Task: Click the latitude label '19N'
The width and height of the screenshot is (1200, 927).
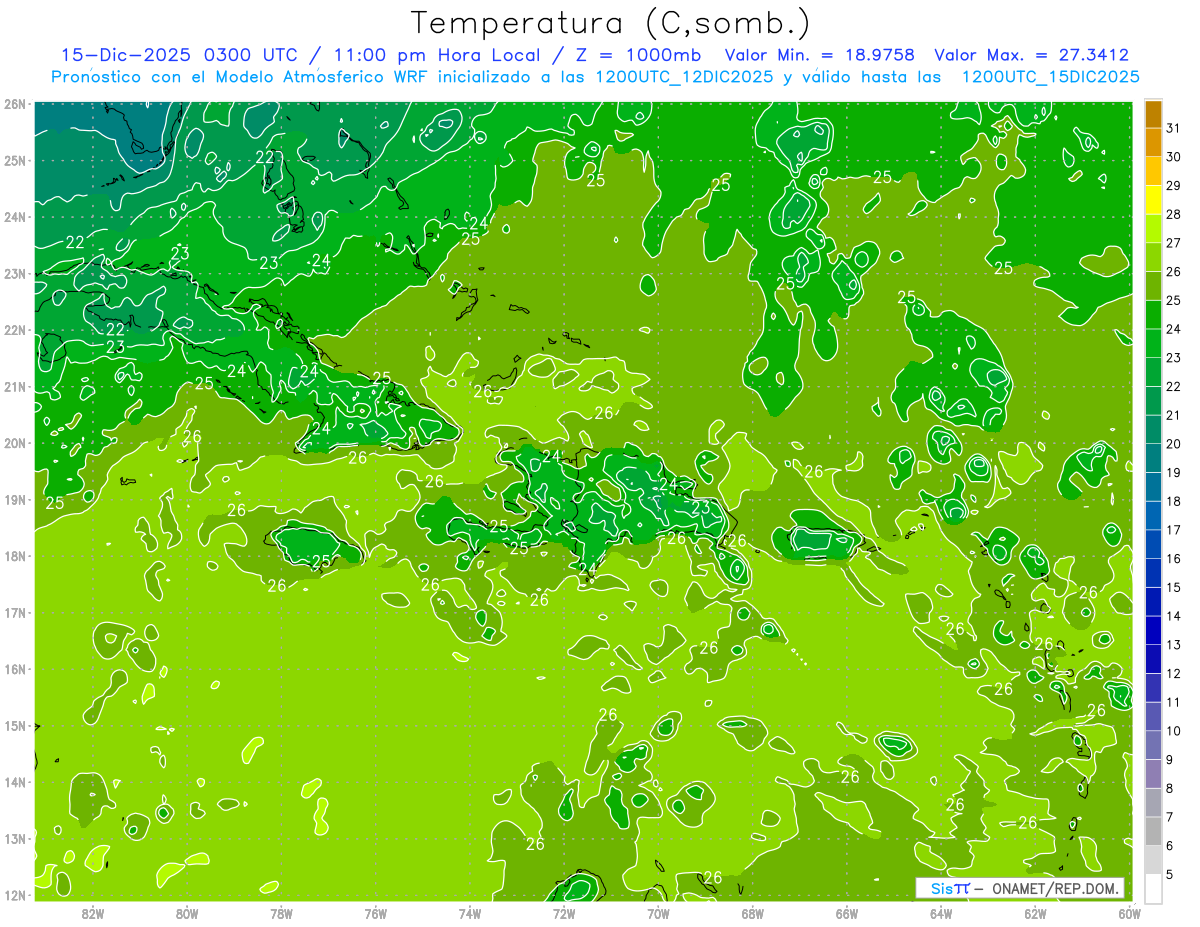Action: click(15, 499)
